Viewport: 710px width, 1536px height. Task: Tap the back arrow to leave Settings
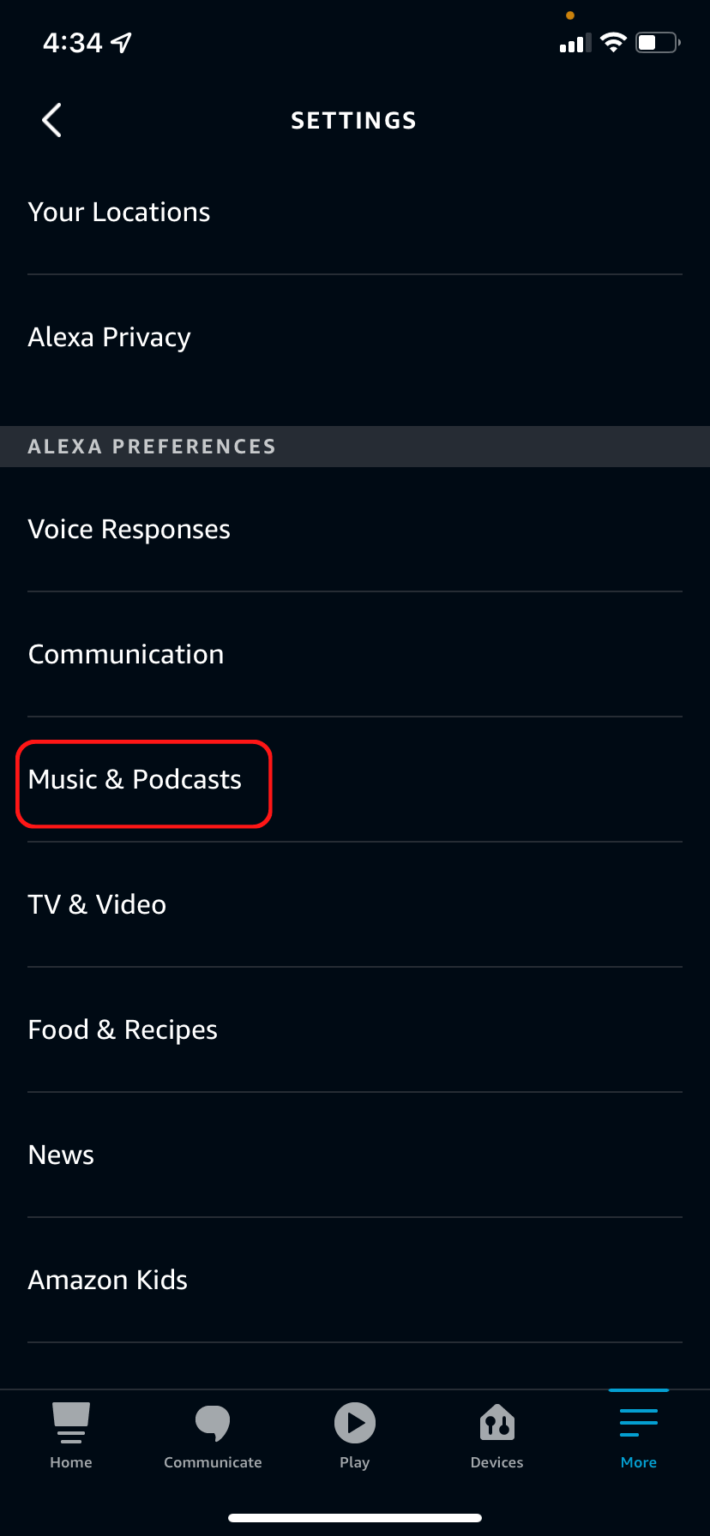pyautogui.click(x=51, y=120)
